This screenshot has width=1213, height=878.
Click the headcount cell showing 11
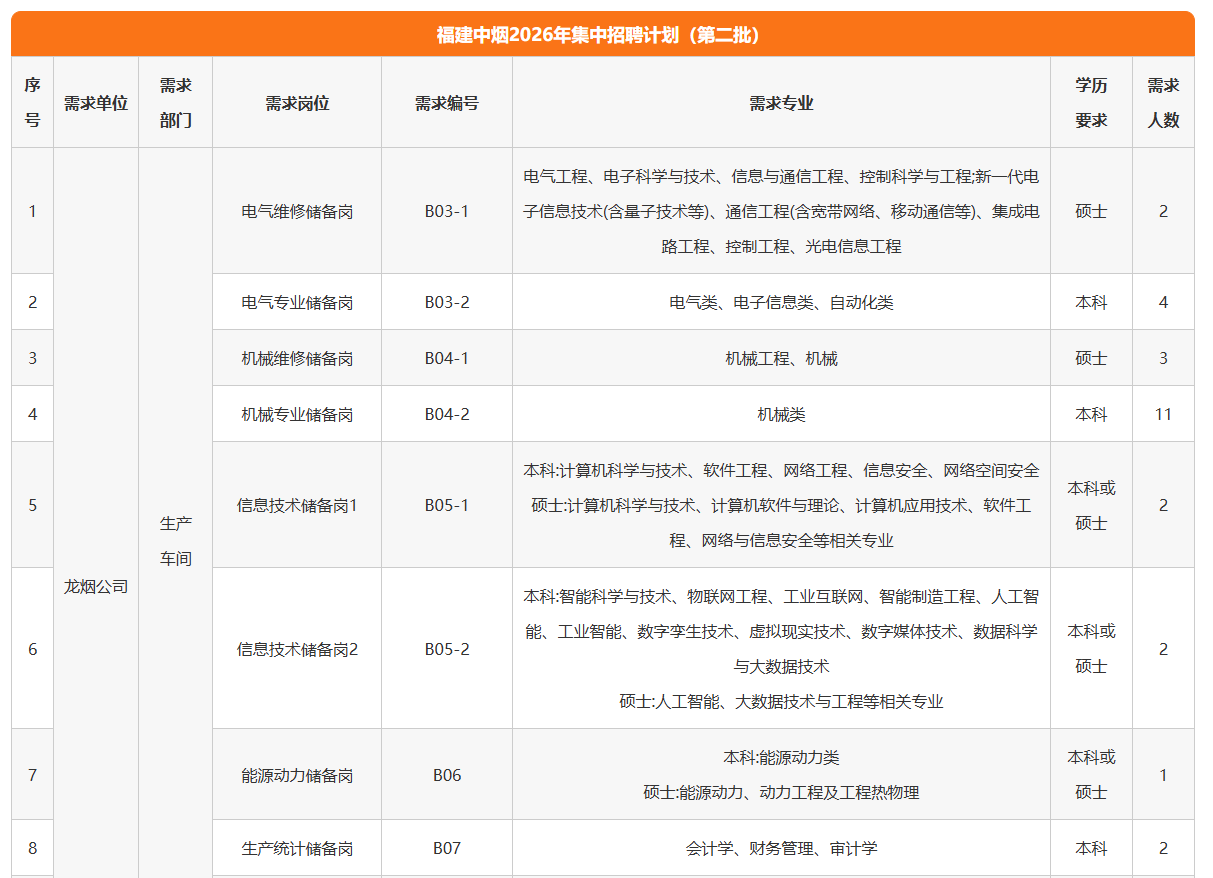pos(1163,414)
